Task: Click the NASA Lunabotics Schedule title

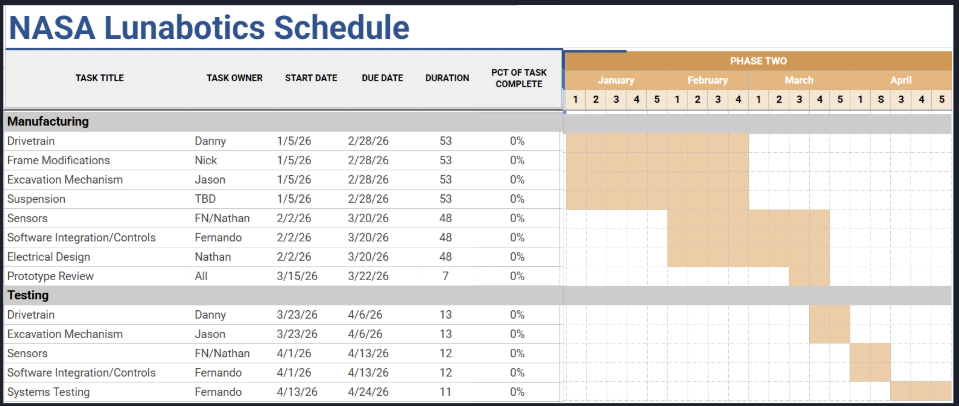Action: pos(210,27)
